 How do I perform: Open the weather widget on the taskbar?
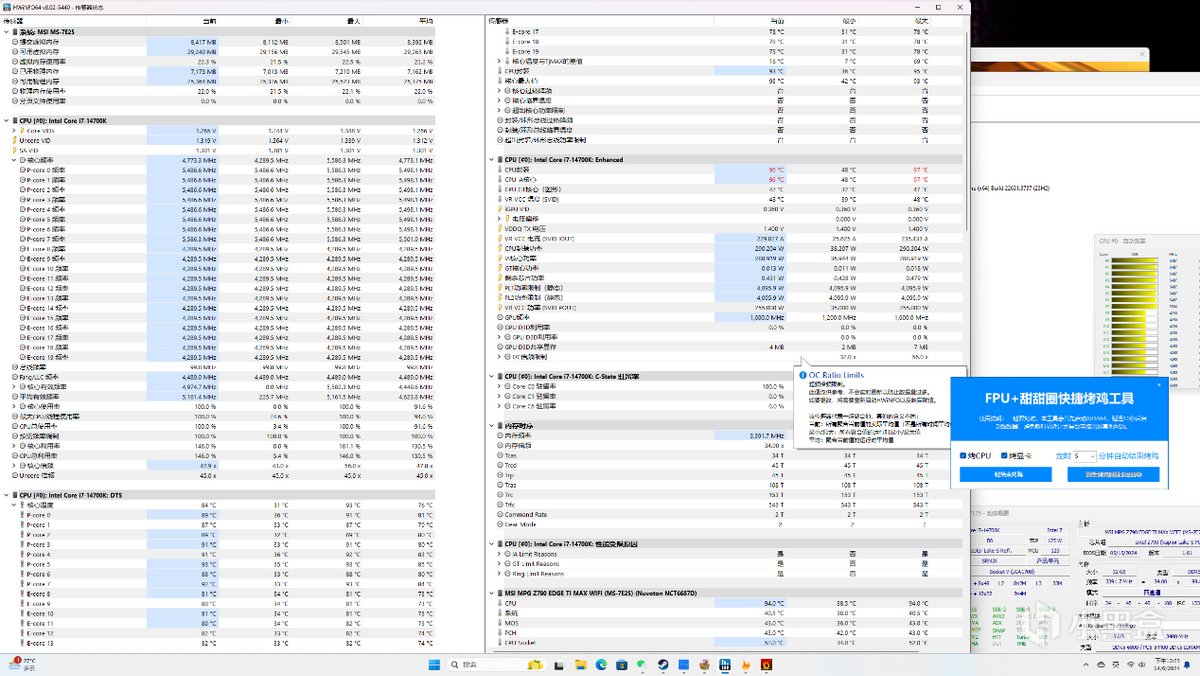coord(20,664)
